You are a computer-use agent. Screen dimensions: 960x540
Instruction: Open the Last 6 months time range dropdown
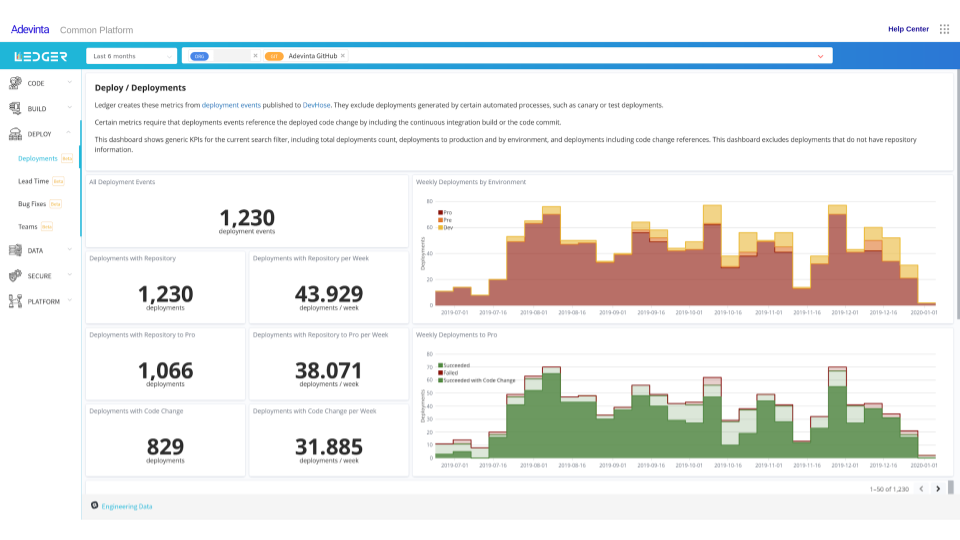coord(131,56)
